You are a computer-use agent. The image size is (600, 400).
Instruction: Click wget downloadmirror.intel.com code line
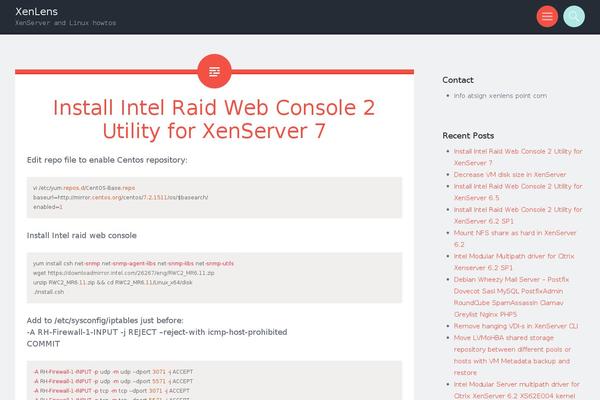coord(124,273)
